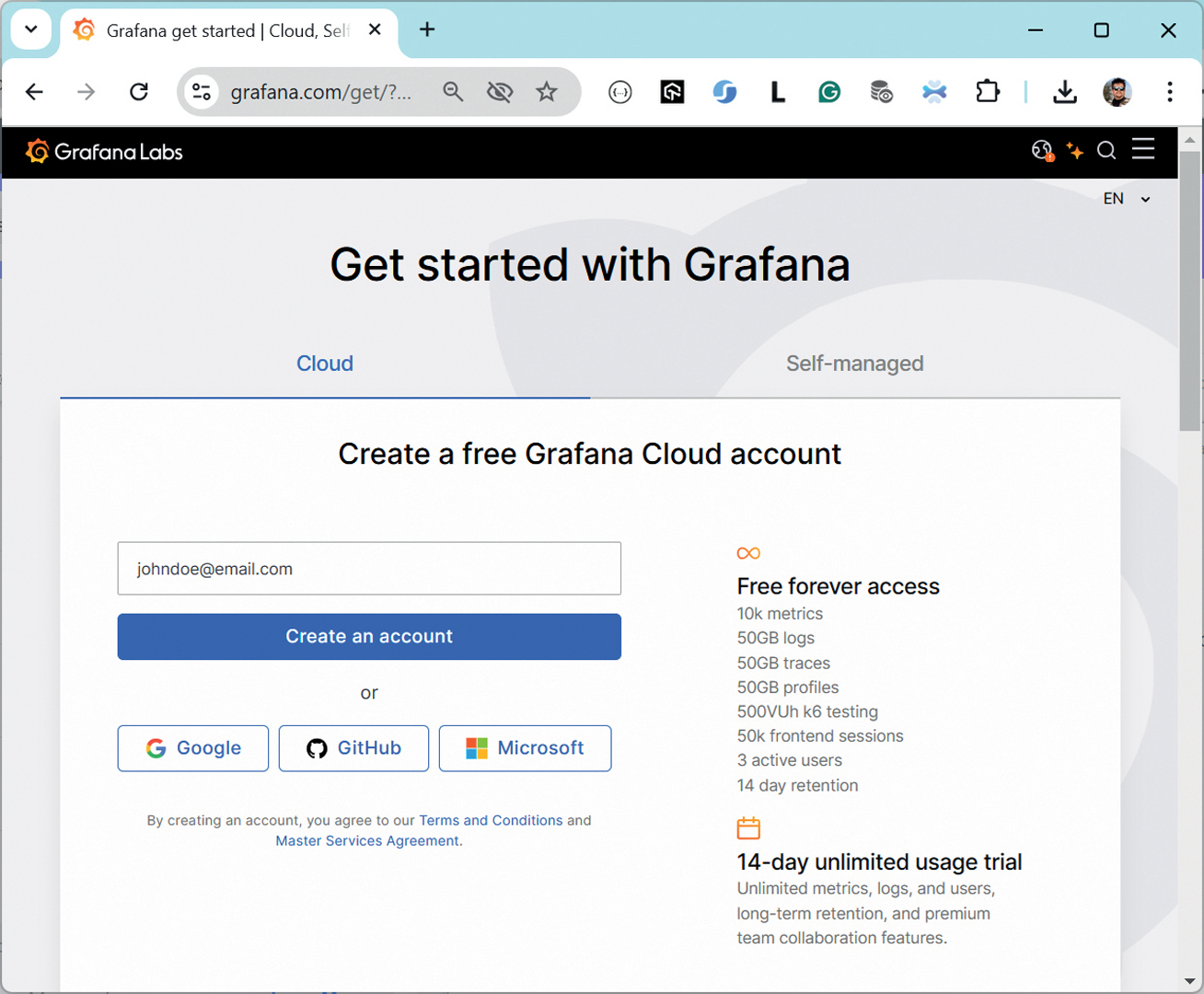
Task: Go back with the browser back arrow
Action: tap(34, 92)
